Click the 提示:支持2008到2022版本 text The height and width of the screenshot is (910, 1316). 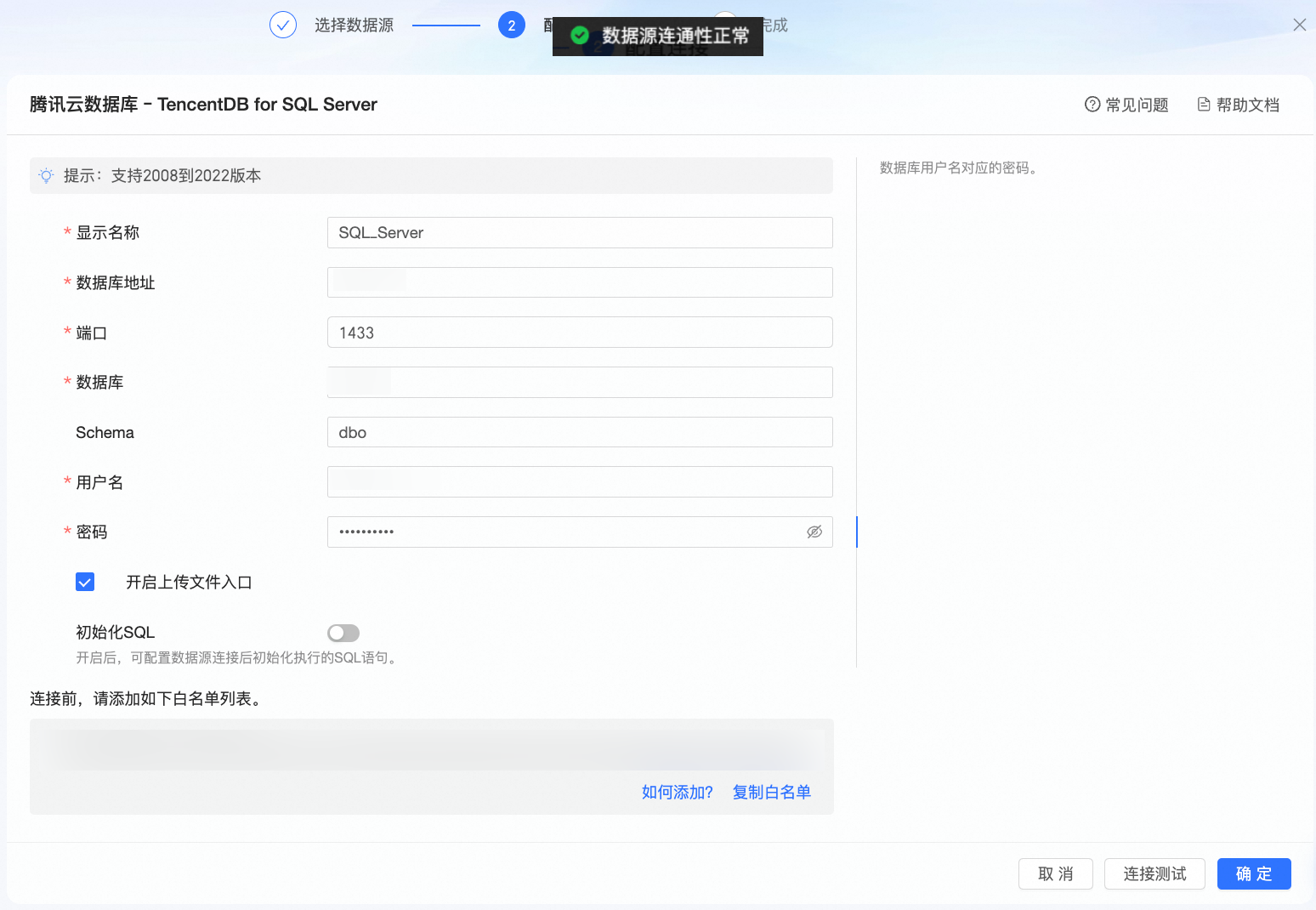(x=162, y=175)
